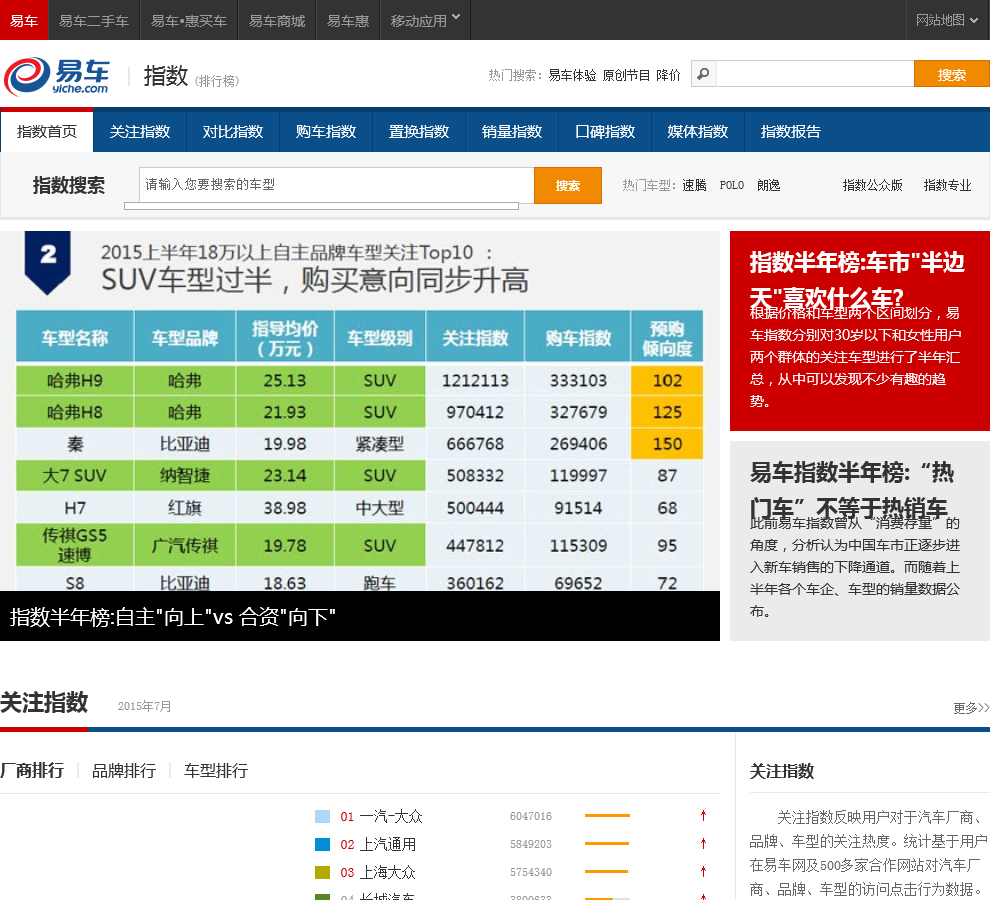Viewport: 990px width, 900px height.
Task: Select the 品牌排行 ranking tab
Action: (124, 771)
